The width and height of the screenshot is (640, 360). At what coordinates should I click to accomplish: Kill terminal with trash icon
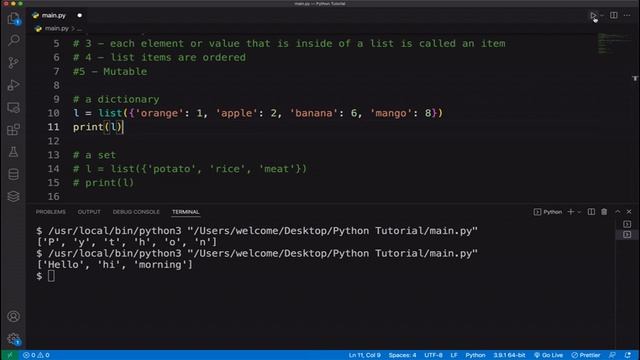click(x=604, y=211)
